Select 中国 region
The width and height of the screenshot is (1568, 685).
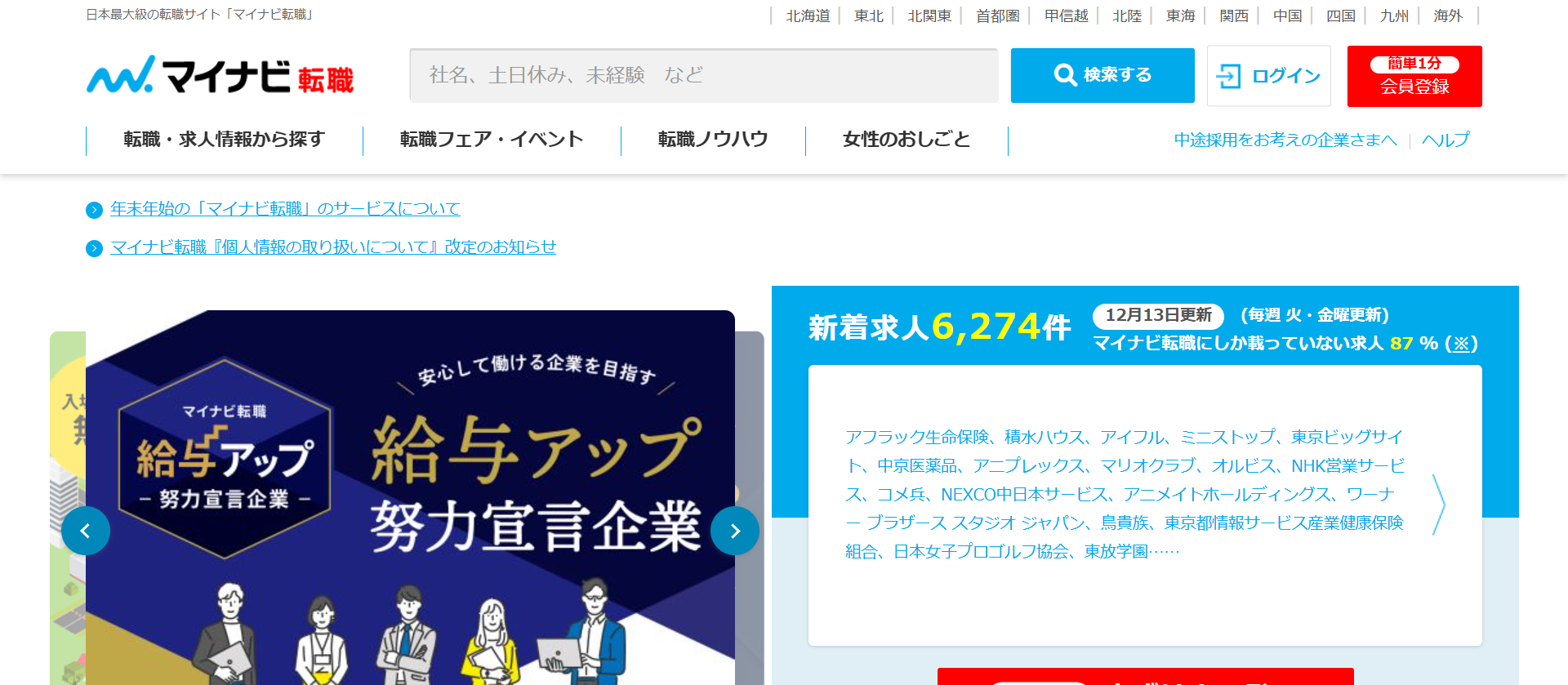point(1288,16)
